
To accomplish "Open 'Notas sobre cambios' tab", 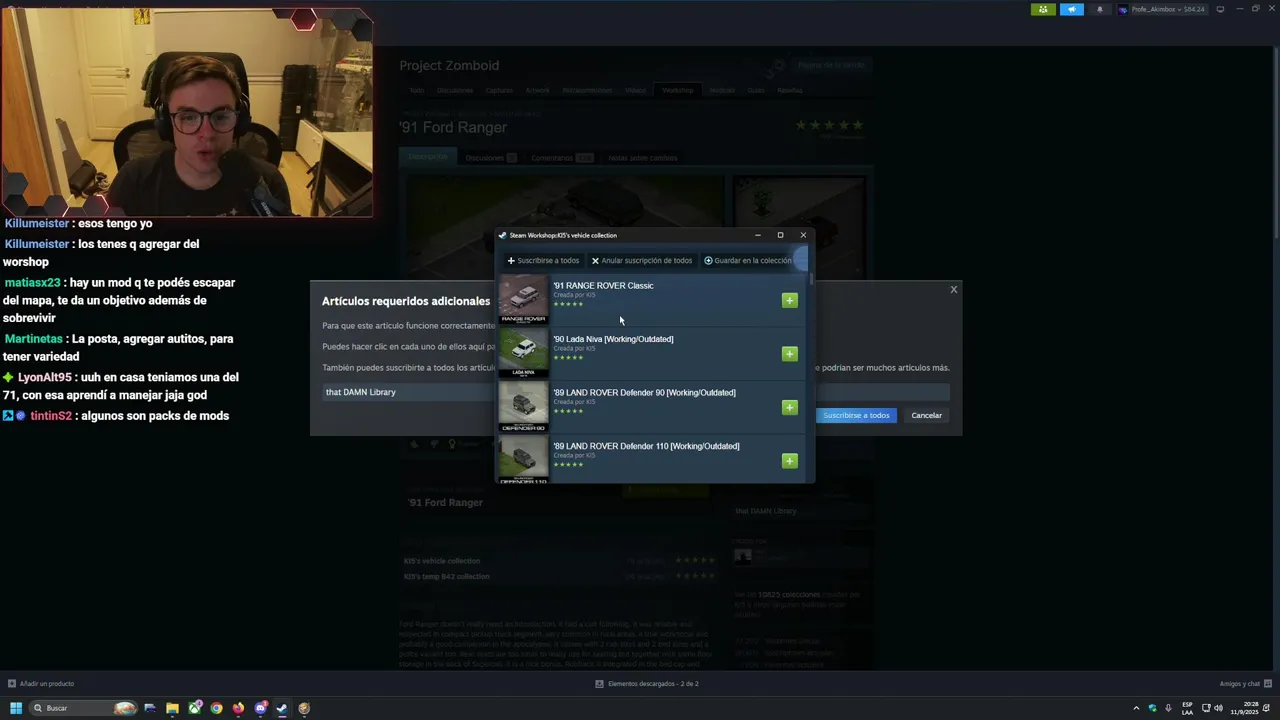I will tap(642, 158).
